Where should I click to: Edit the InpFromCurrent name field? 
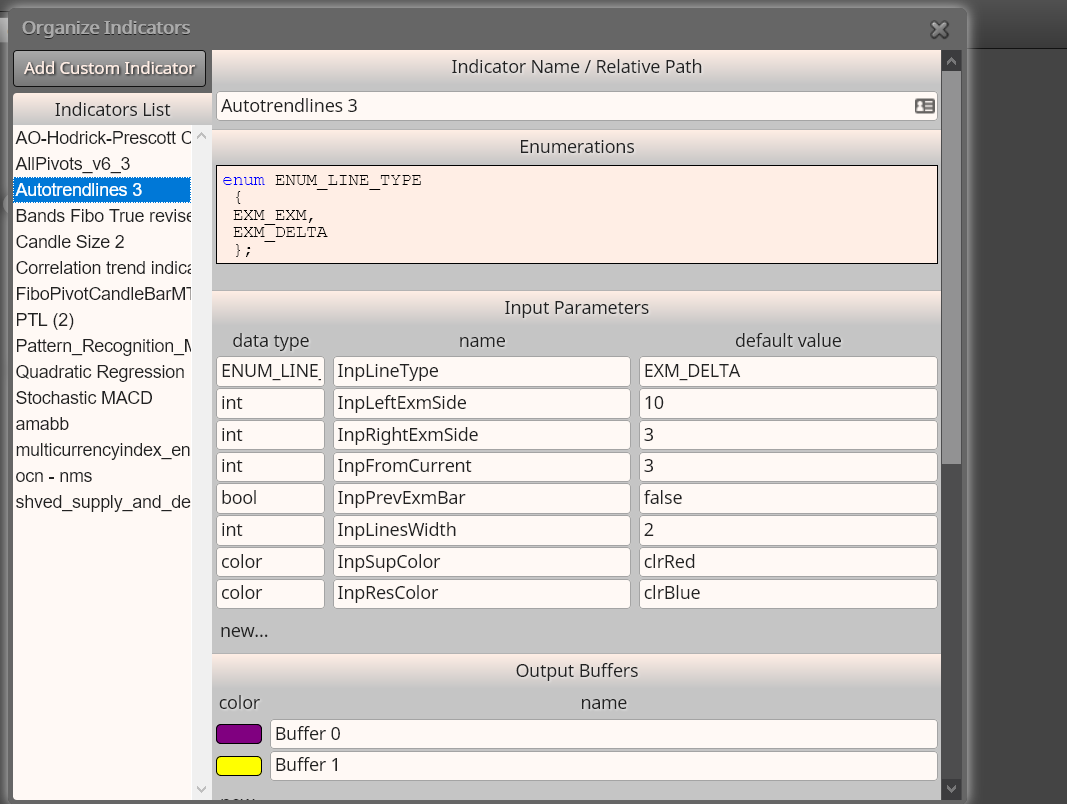click(x=481, y=466)
